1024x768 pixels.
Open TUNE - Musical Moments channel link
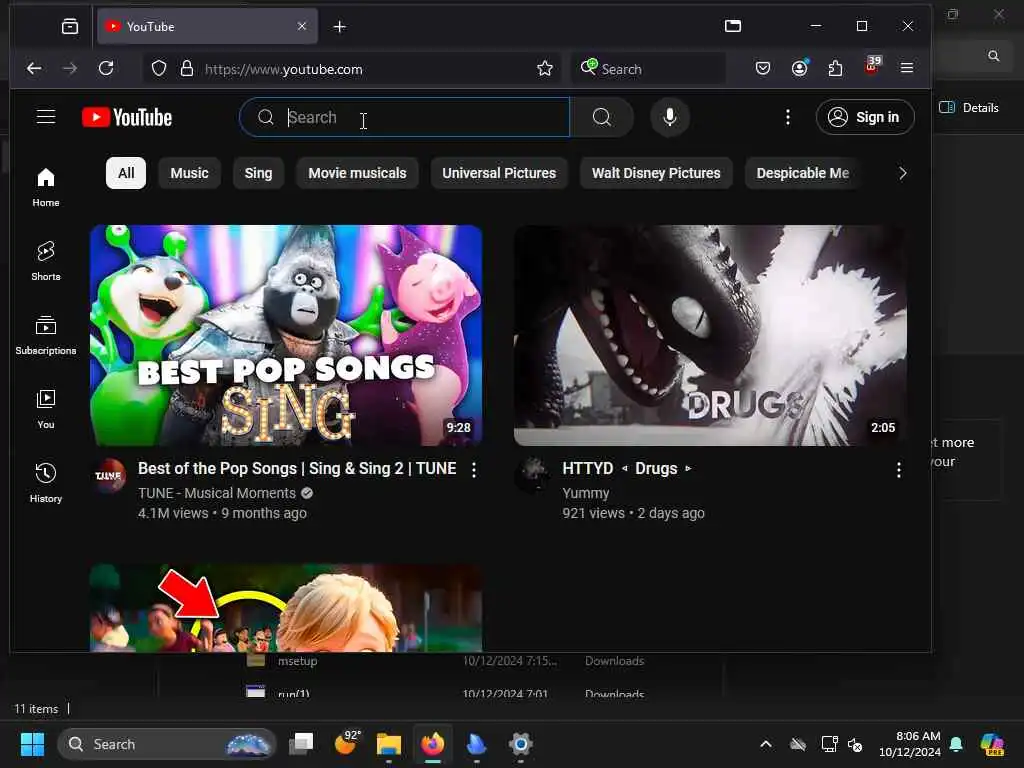pos(217,493)
